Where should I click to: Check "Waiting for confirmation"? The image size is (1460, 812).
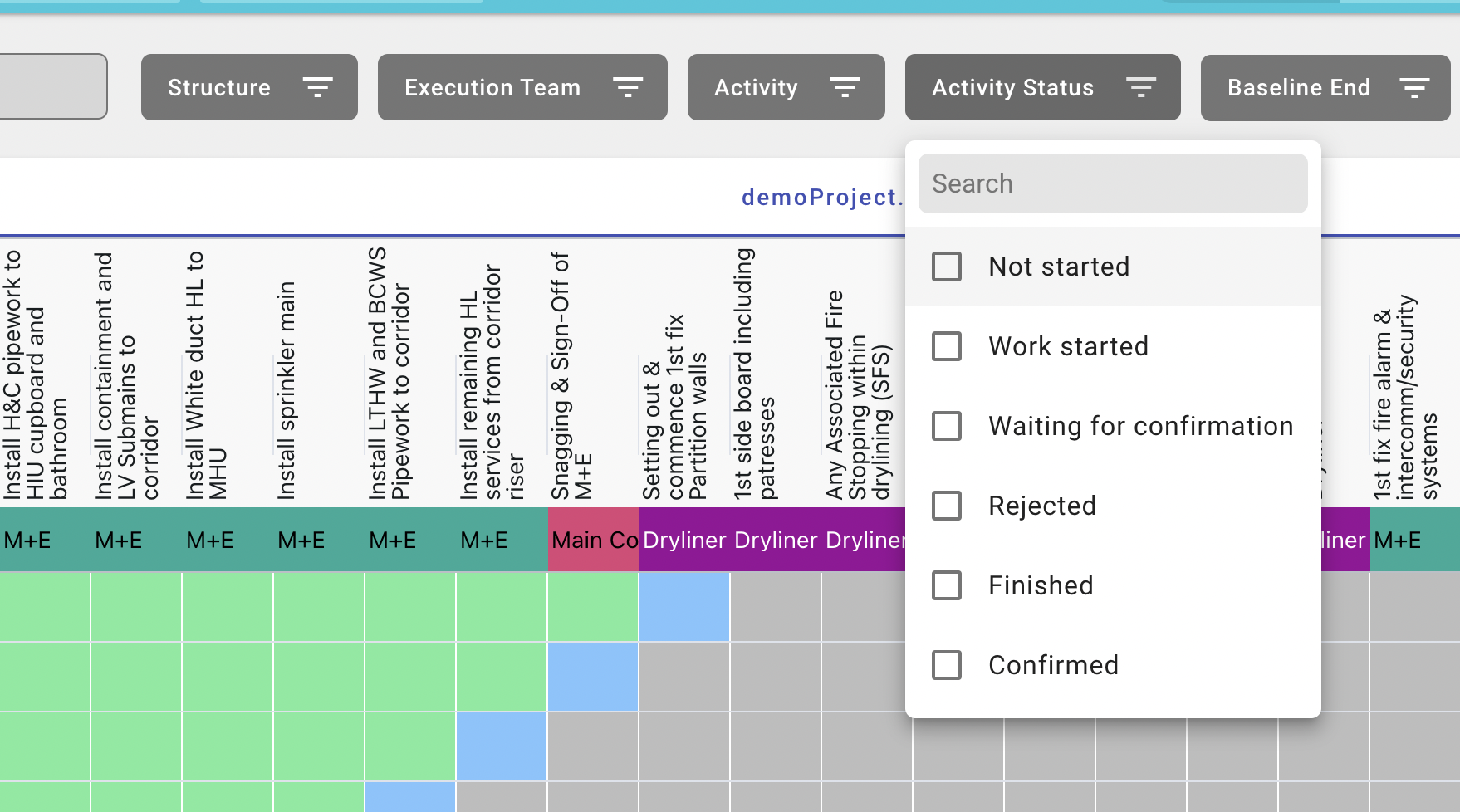point(947,426)
